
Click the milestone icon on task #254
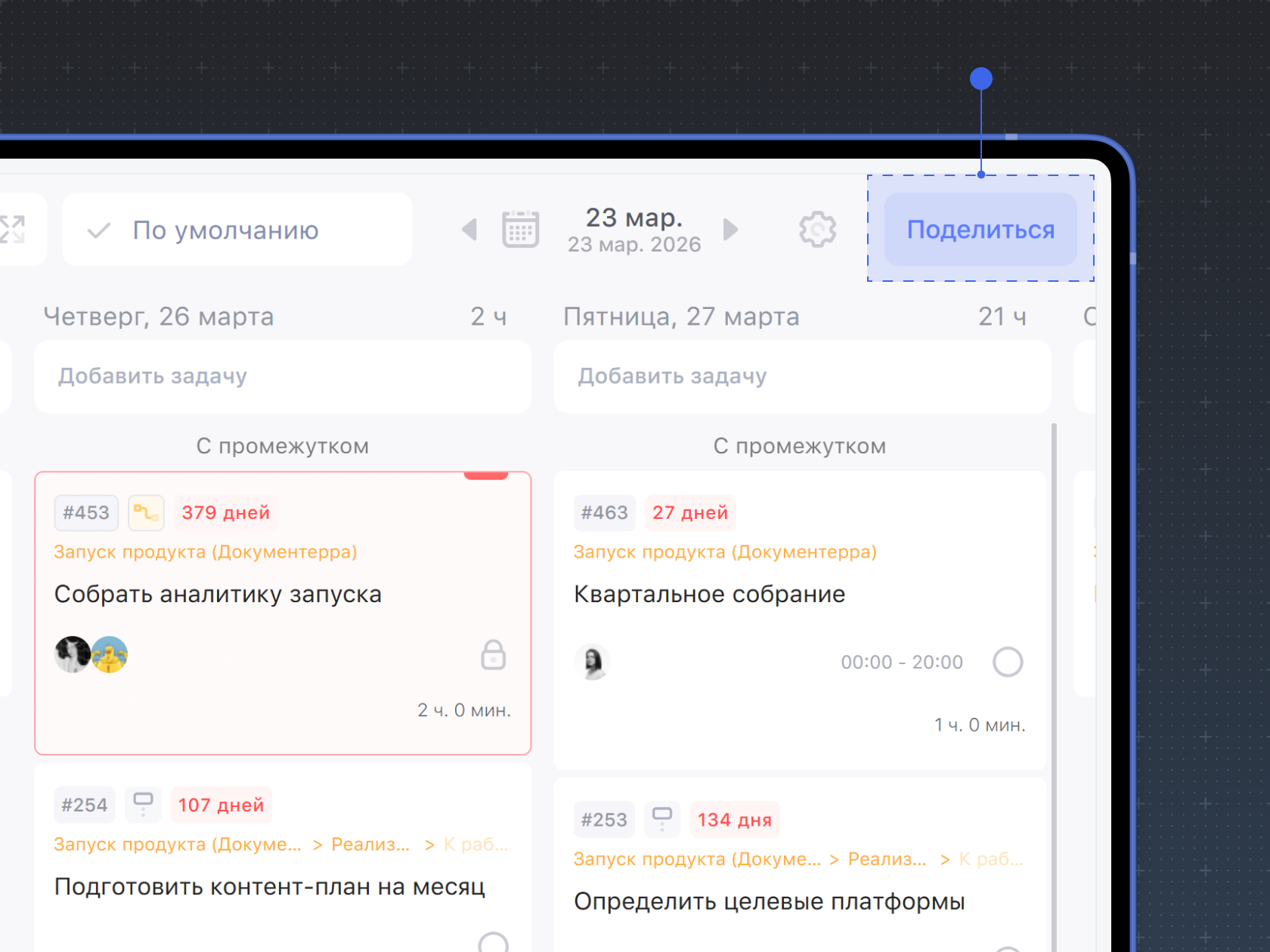coord(143,804)
